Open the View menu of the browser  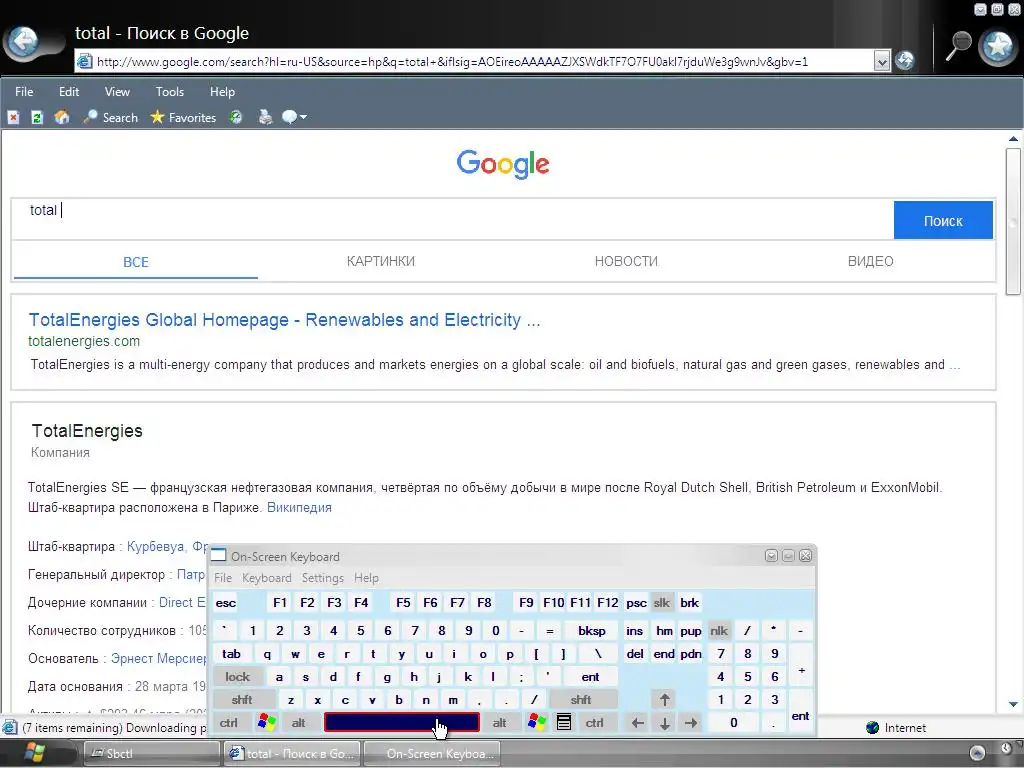click(117, 91)
